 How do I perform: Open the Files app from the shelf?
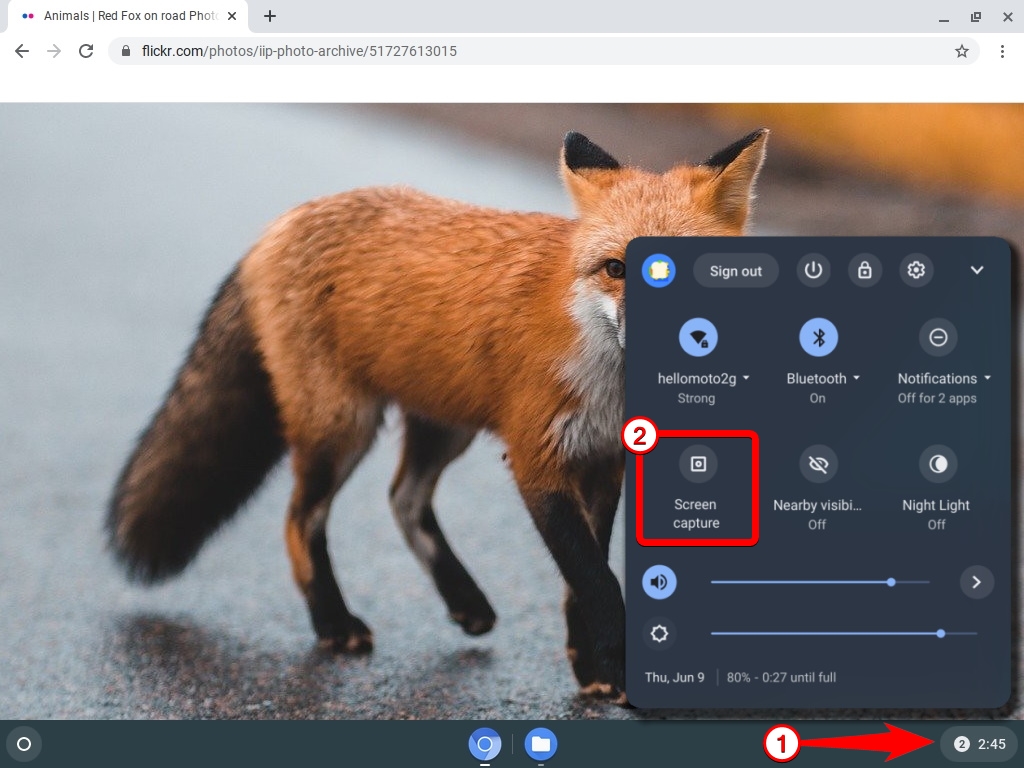[x=540, y=744]
